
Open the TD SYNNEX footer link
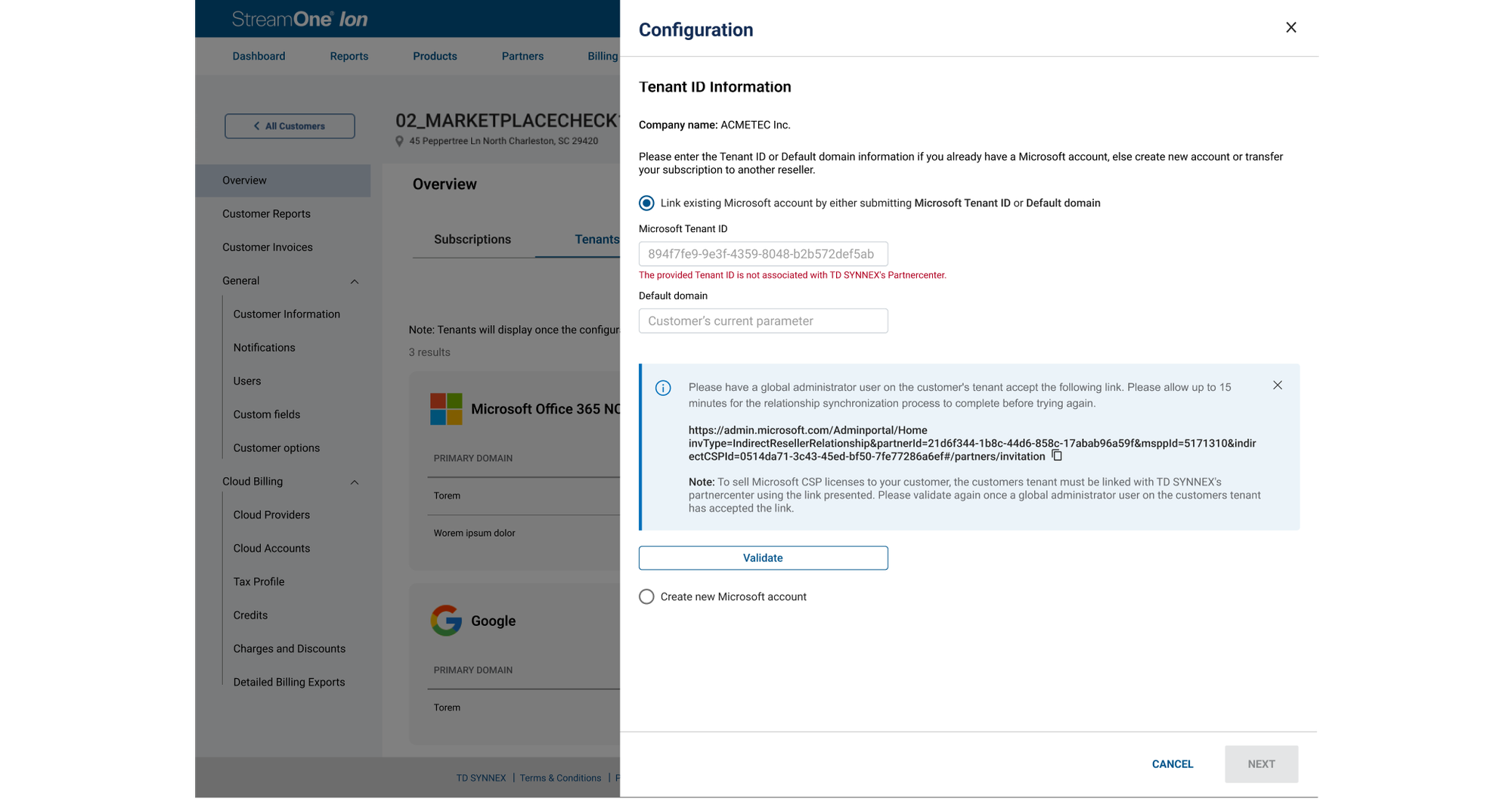481,778
